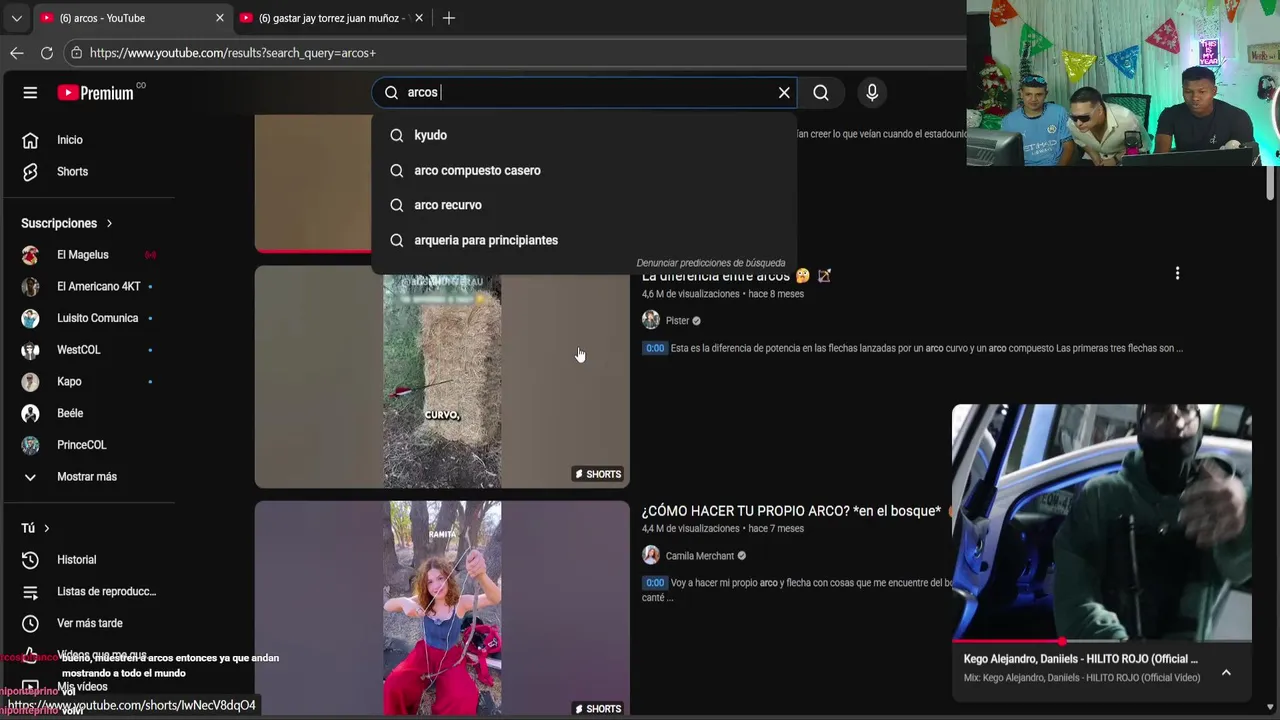Image resolution: width=1280 pixels, height=720 pixels.
Task: Click ¿CÓMO HACER TU PROPIO ARCO? title
Action: pos(791,511)
